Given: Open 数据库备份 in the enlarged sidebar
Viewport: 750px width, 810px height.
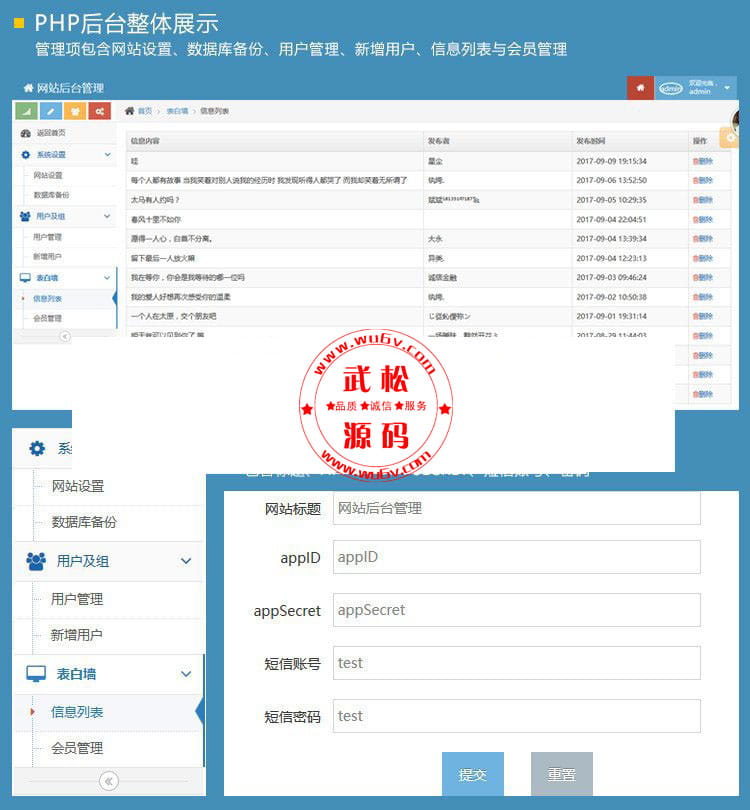Looking at the screenshot, I should coord(84,522).
